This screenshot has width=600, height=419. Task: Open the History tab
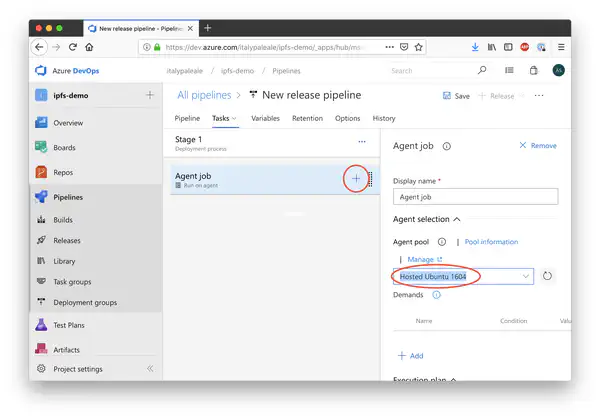(x=384, y=118)
